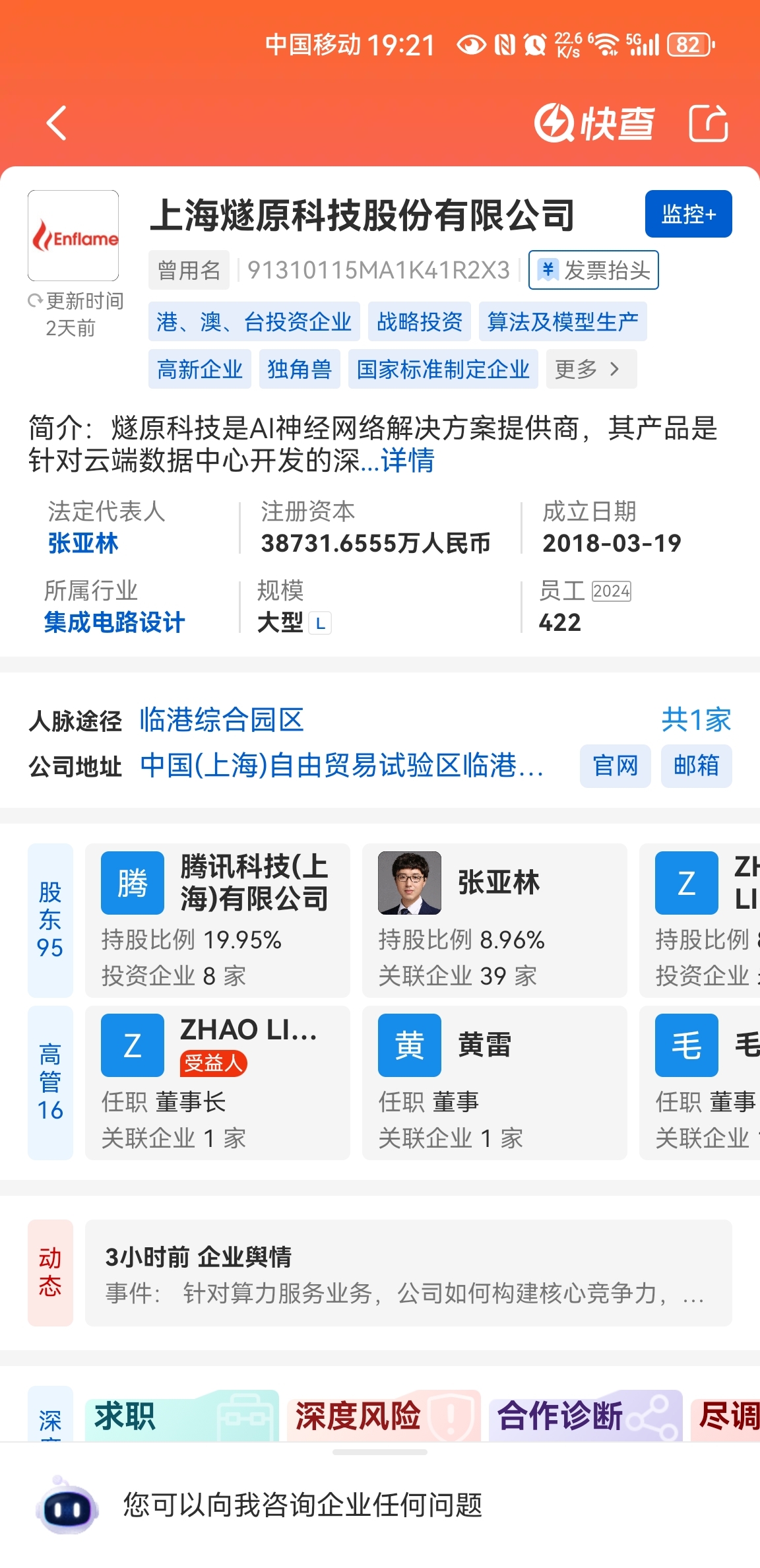Tap the Wi-Fi status icon
Image resolution: width=760 pixels, height=1568 pixels.
(604, 45)
